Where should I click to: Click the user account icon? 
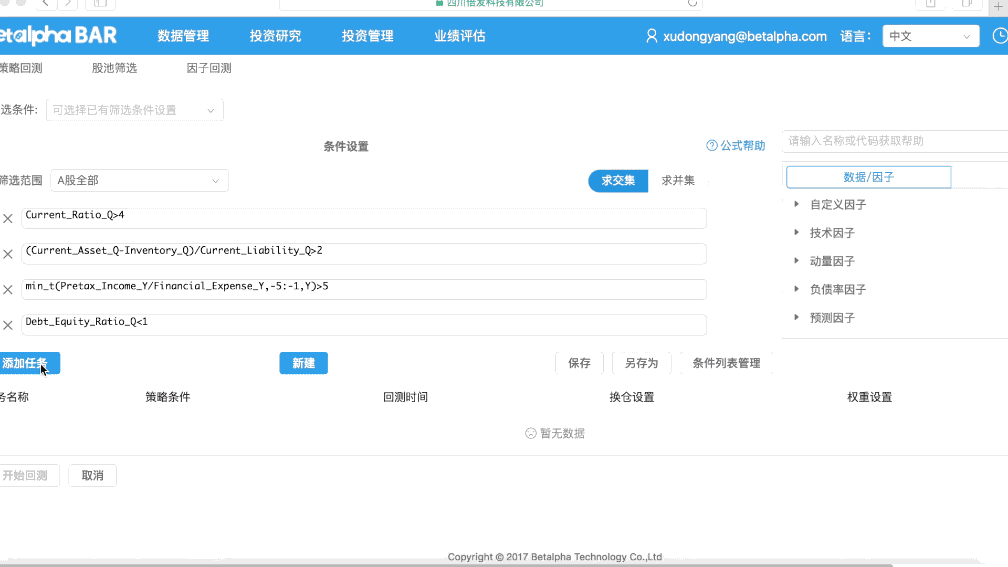(x=652, y=36)
